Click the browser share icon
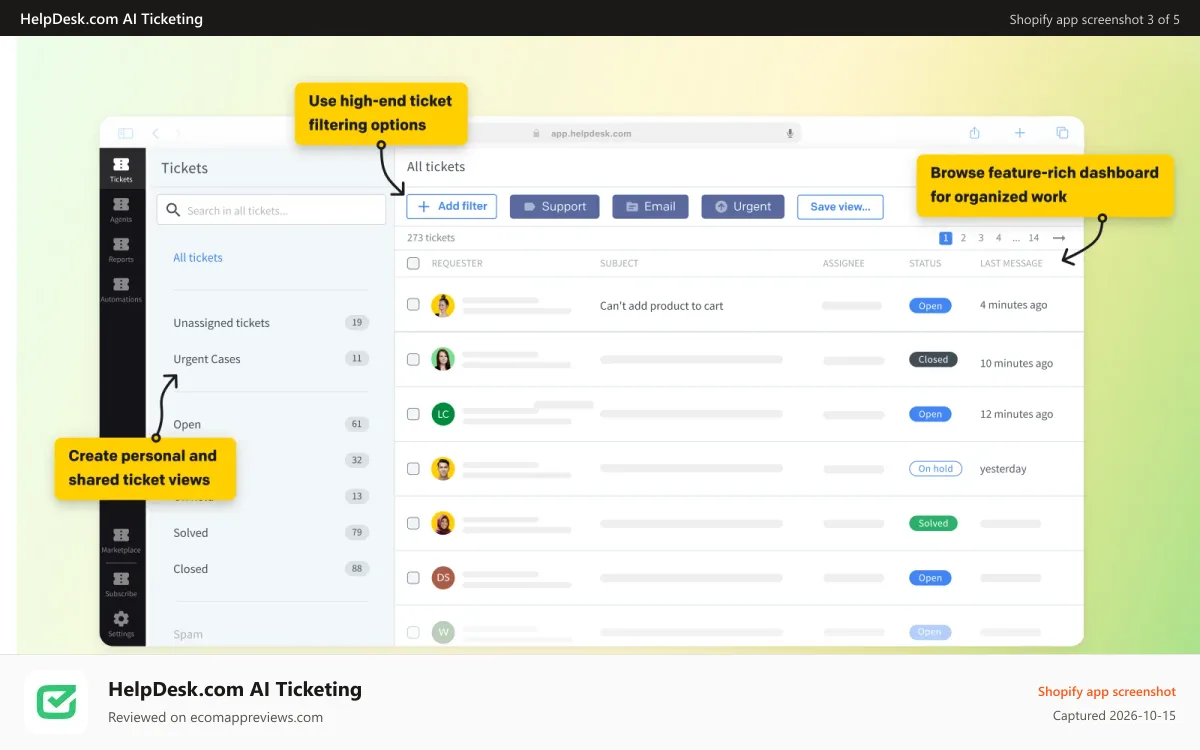 pyautogui.click(x=974, y=133)
